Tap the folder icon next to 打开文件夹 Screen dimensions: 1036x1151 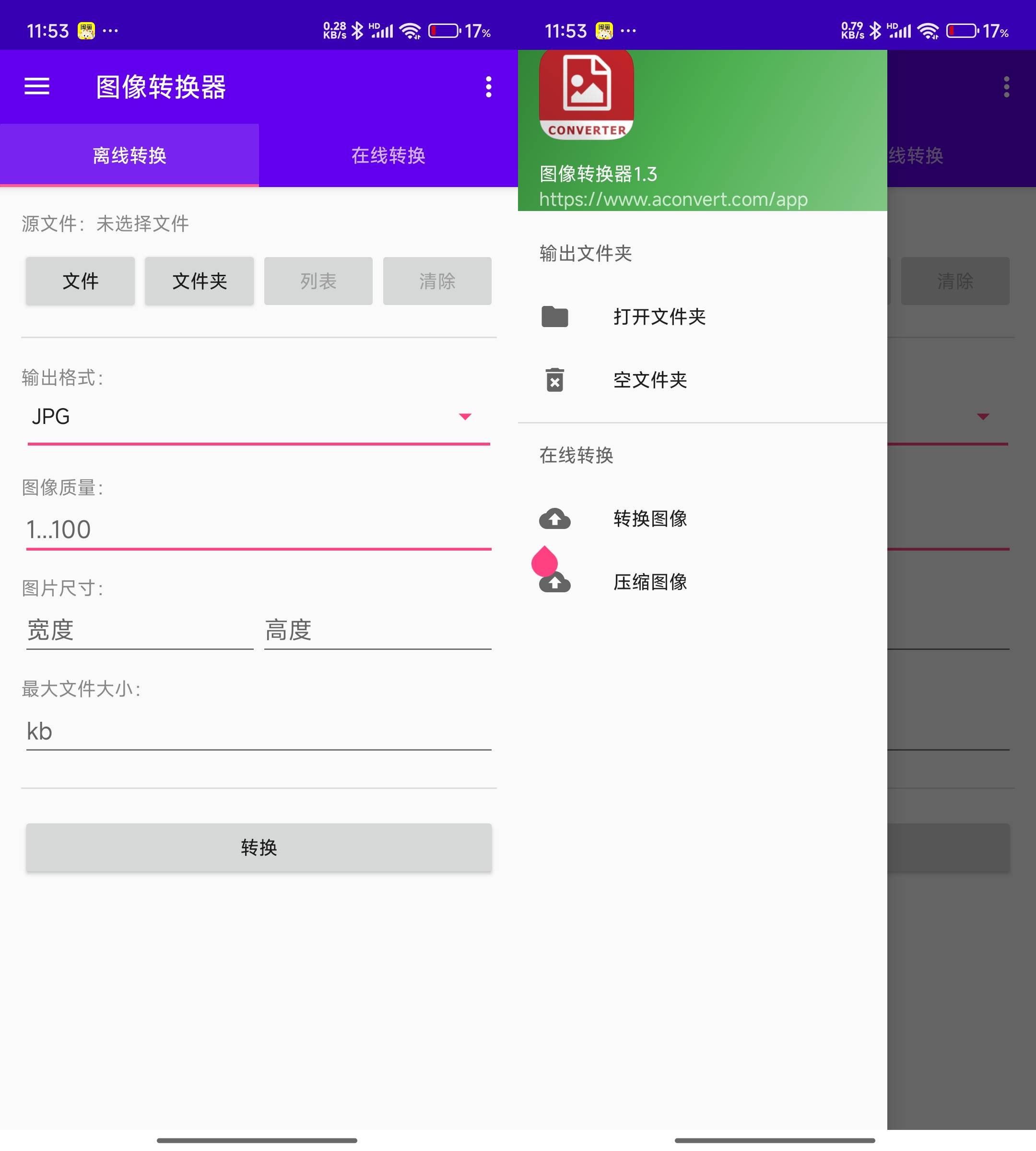(x=555, y=317)
